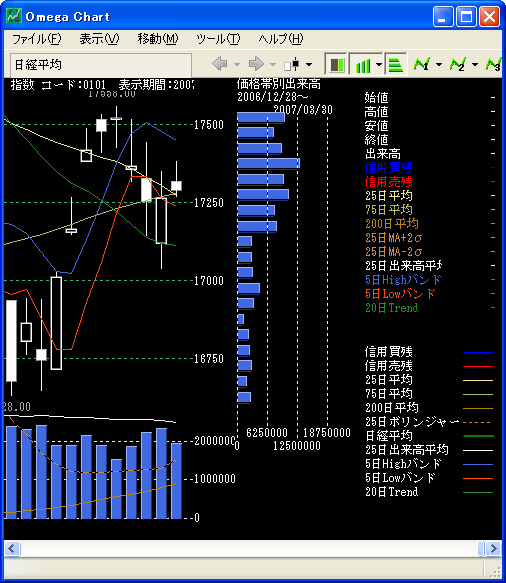Click the 5日Highバンド blue value label
The width and height of the screenshot is (506, 583).
click(x=403, y=280)
